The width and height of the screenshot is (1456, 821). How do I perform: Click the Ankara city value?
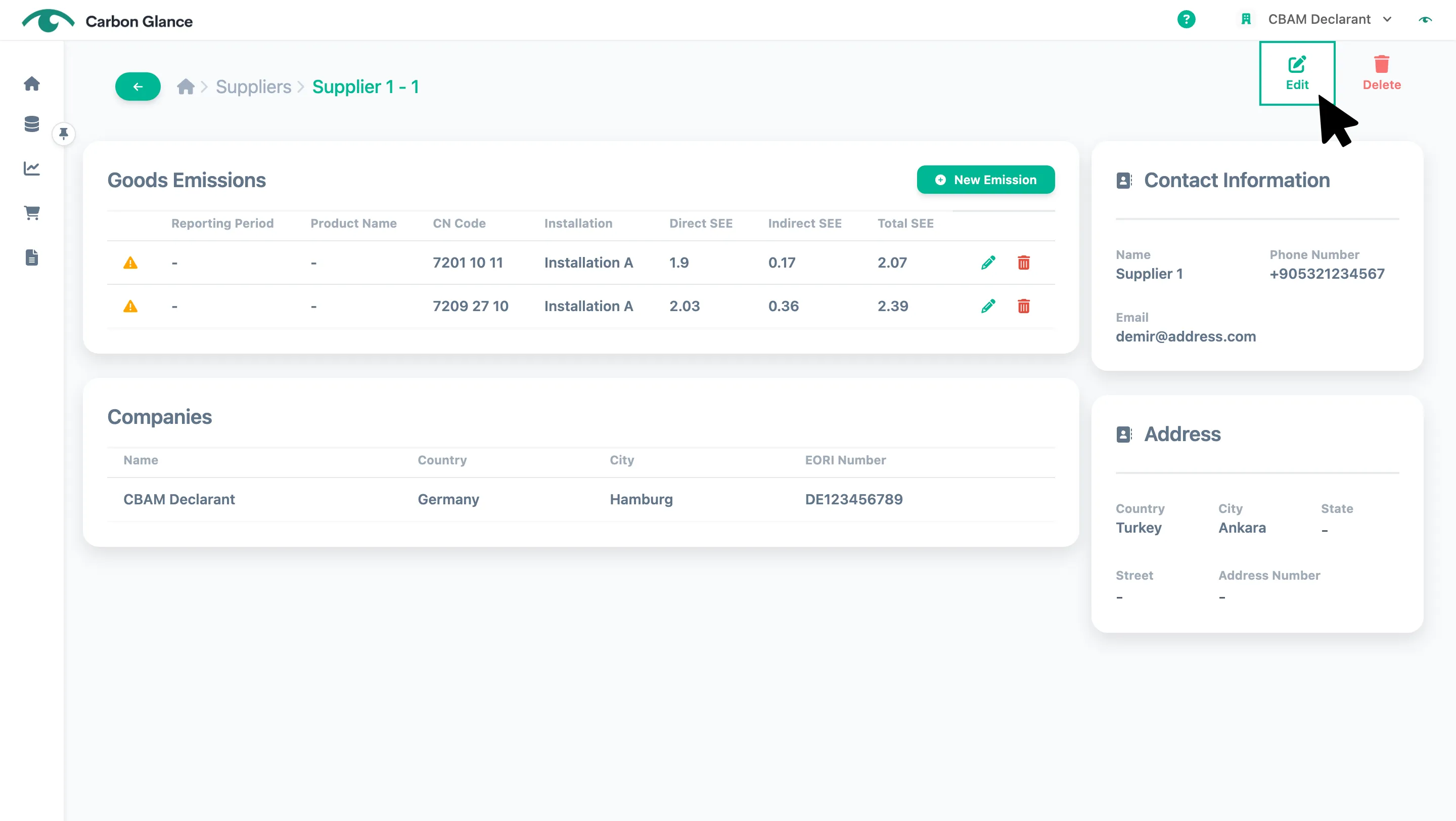(1242, 528)
